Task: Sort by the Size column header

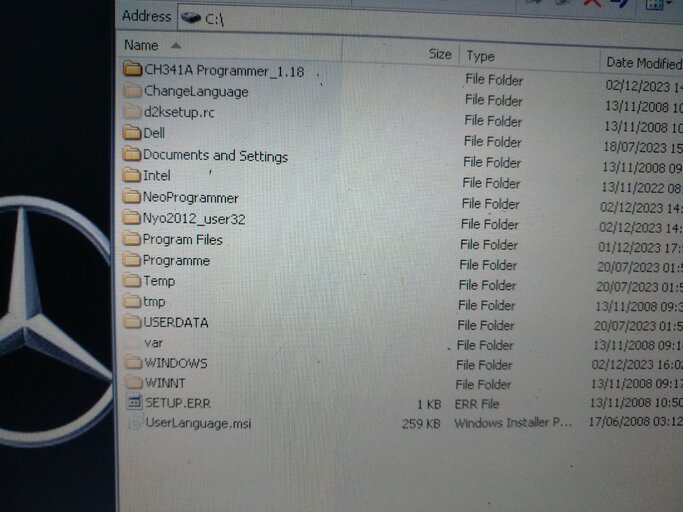Action: [x=401, y=53]
